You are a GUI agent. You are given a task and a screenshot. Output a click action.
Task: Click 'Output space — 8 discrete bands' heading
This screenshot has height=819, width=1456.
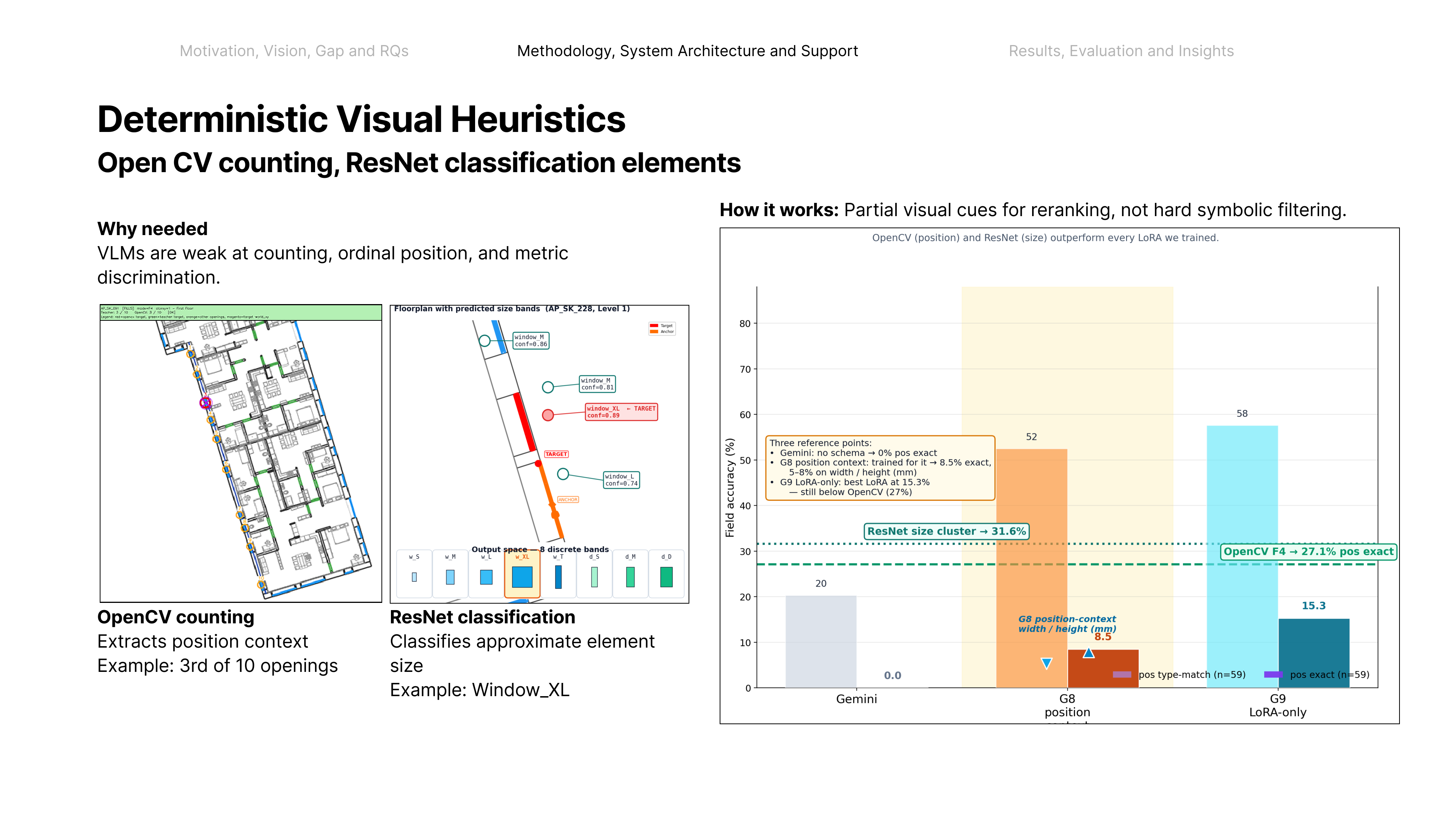[x=540, y=549]
